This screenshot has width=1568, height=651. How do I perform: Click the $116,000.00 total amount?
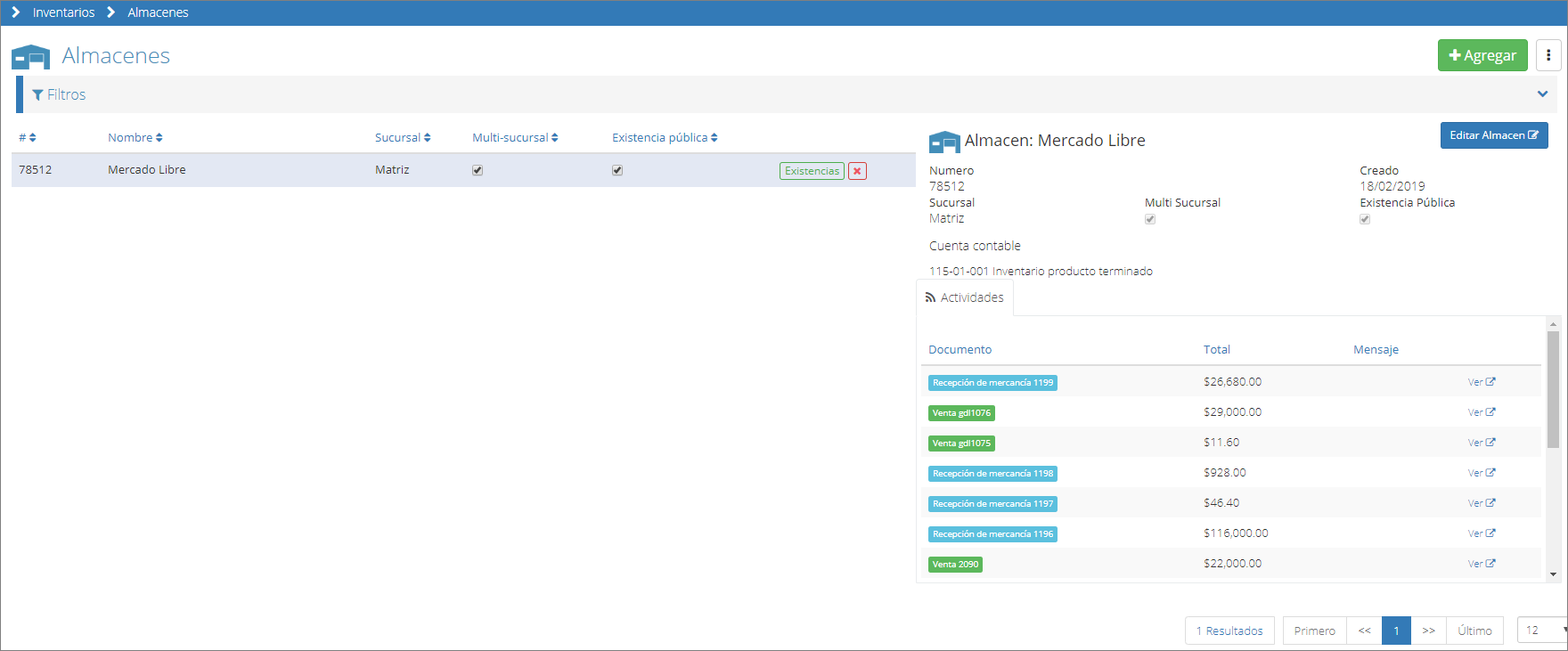(1236, 533)
